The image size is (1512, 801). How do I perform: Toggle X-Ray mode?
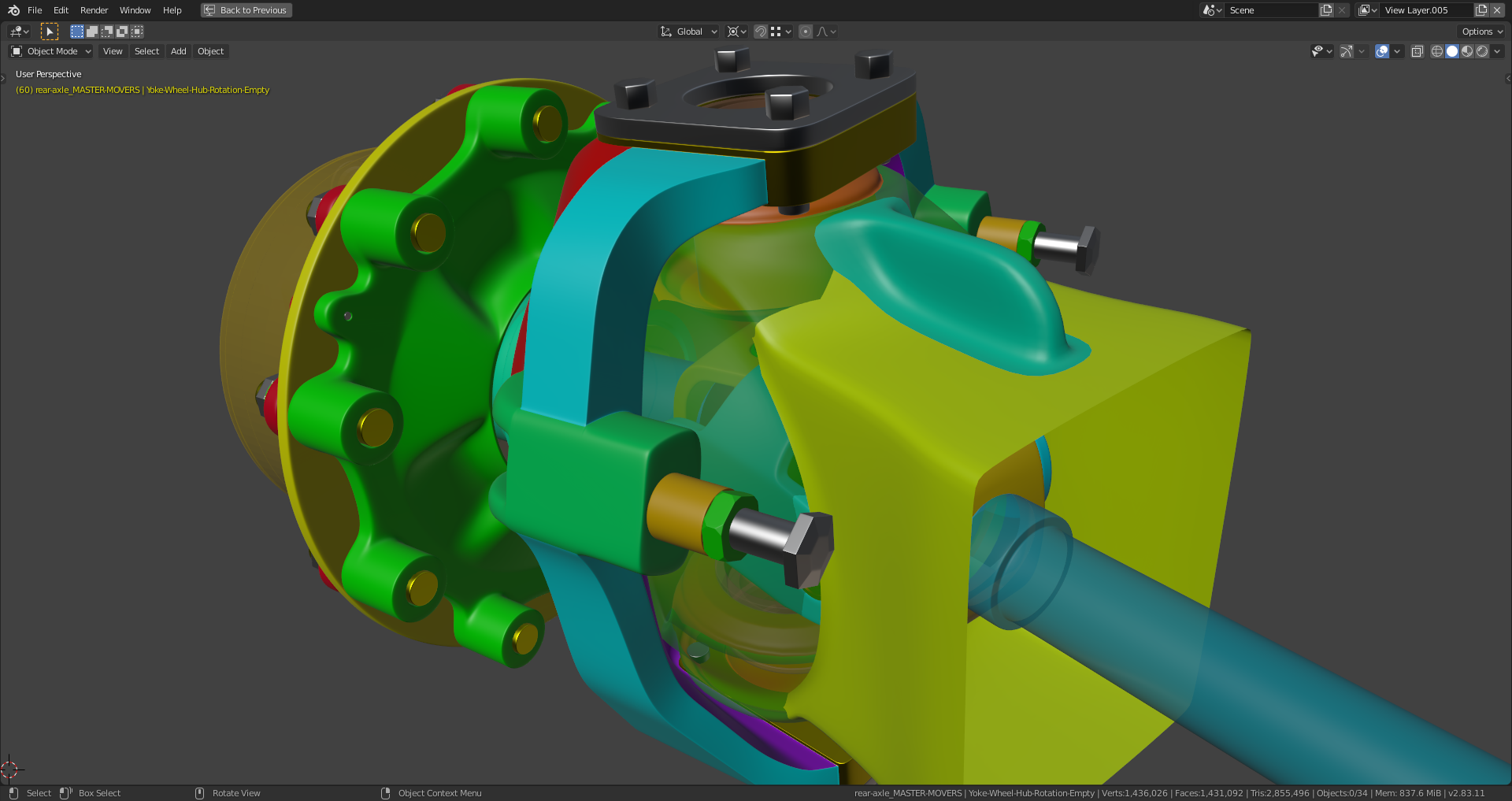pyautogui.click(x=1417, y=51)
